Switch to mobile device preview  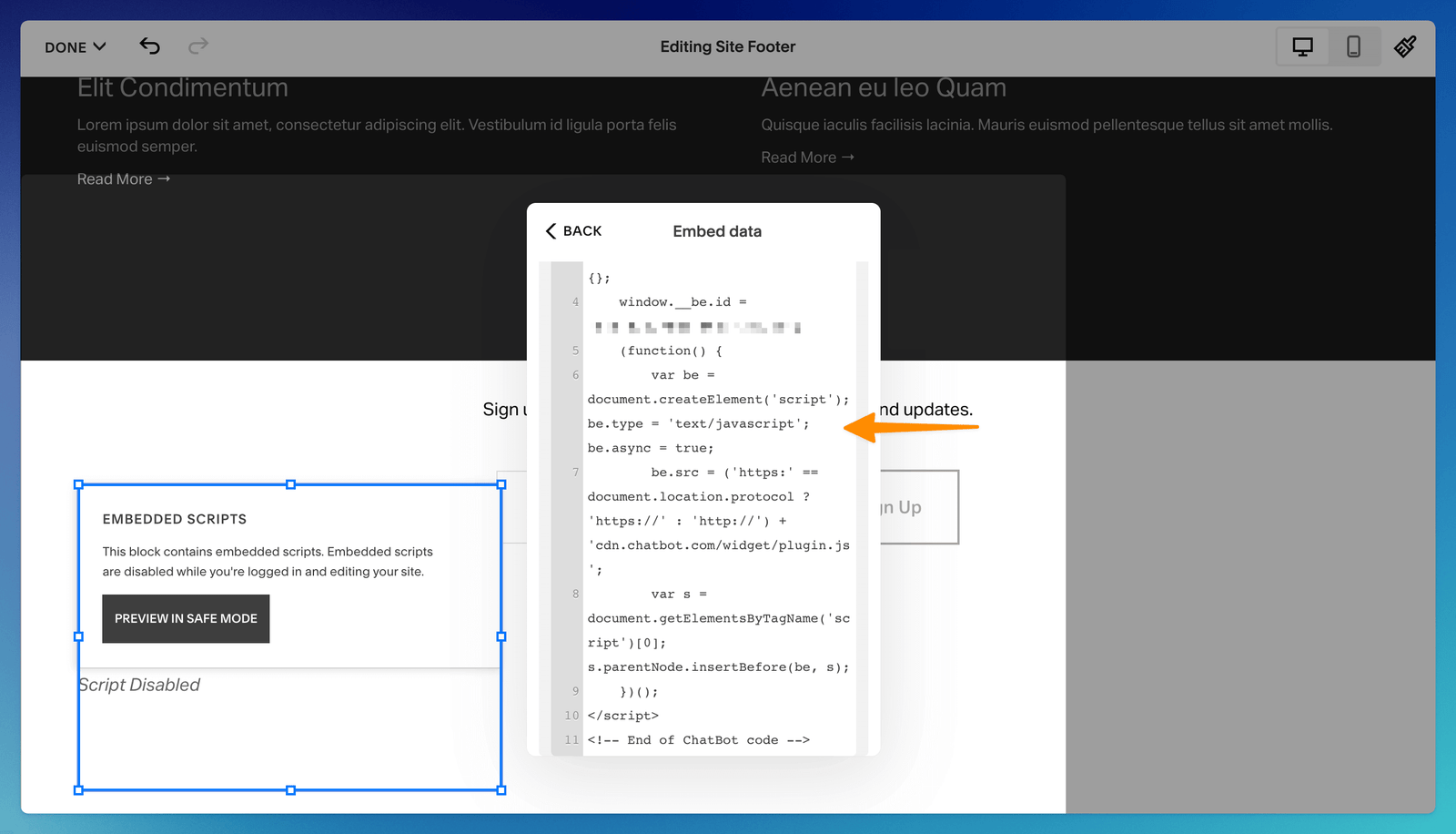[x=1353, y=47]
